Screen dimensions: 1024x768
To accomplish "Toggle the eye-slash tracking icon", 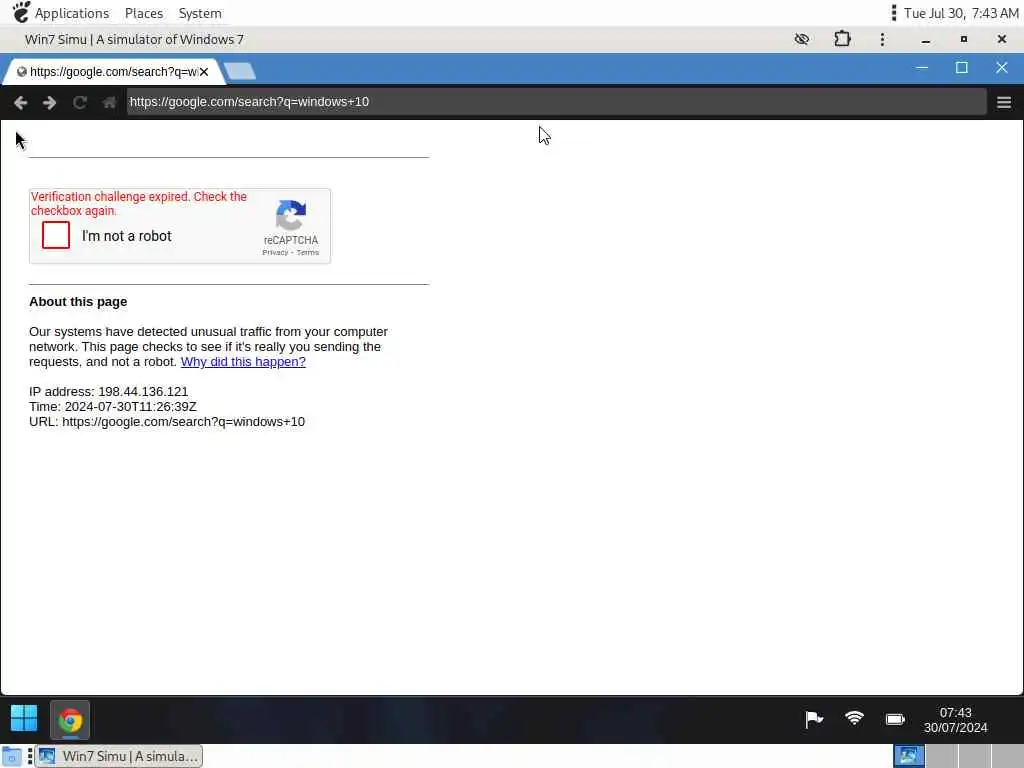I will tap(801, 39).
